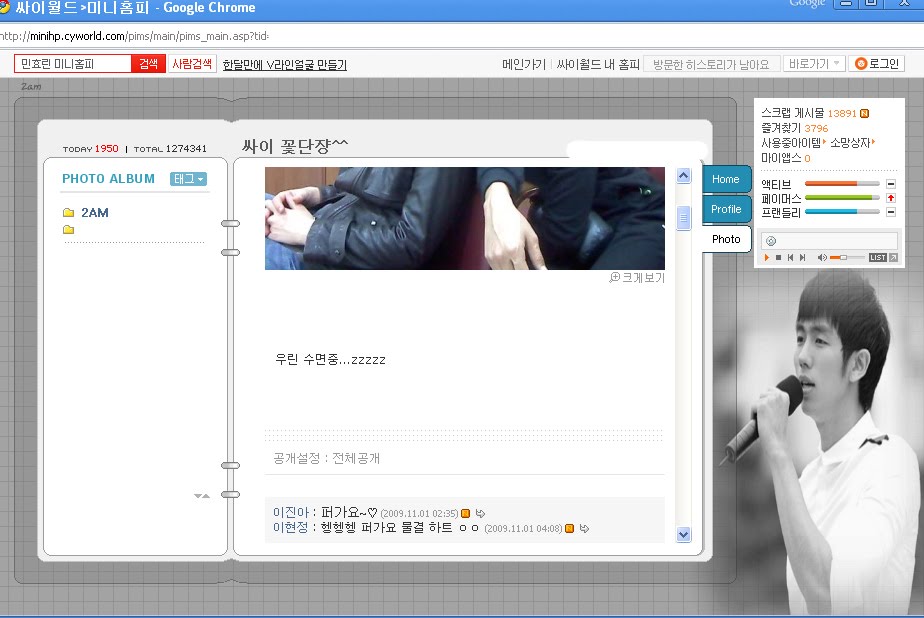Click the 사람검색 people search button
Screen dimensions: 924x618
click(192, 64)
